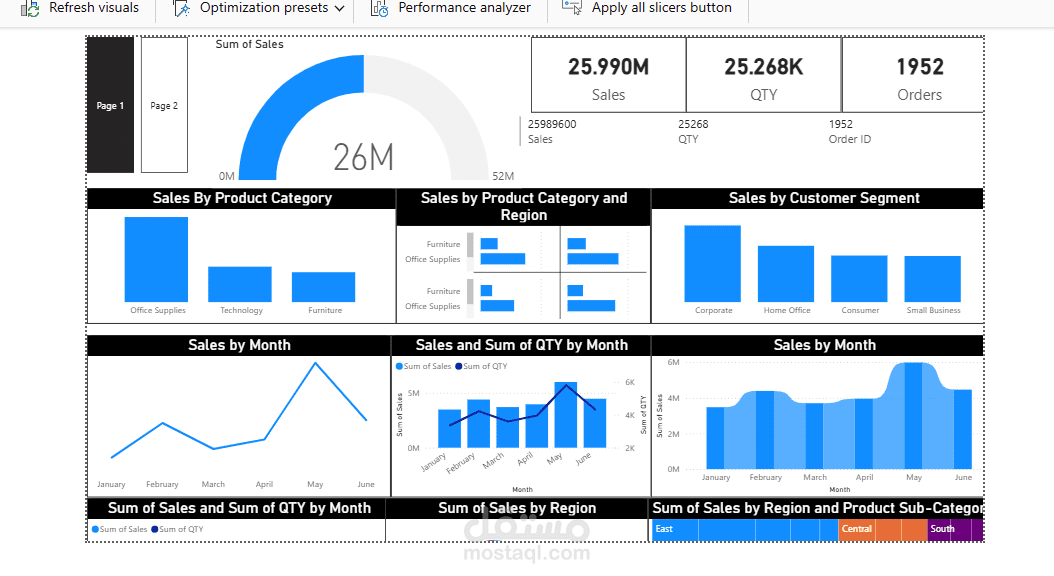The width and height of the screenshot is (1054, 576).
Task: Click Central region block in treemap
Action: click(883, 530)
